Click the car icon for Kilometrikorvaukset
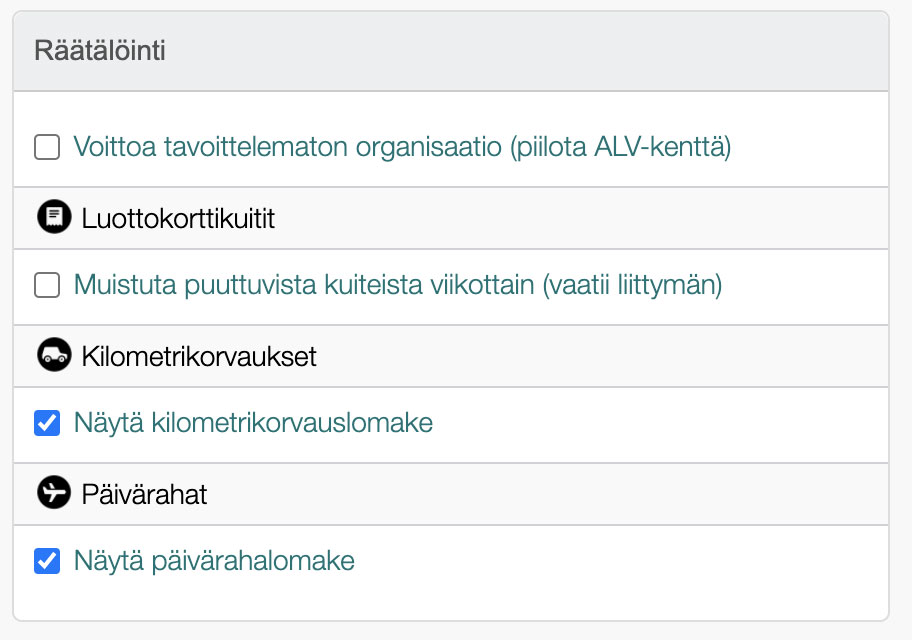Viewport: 912px width, 640px height. (54, 355)
